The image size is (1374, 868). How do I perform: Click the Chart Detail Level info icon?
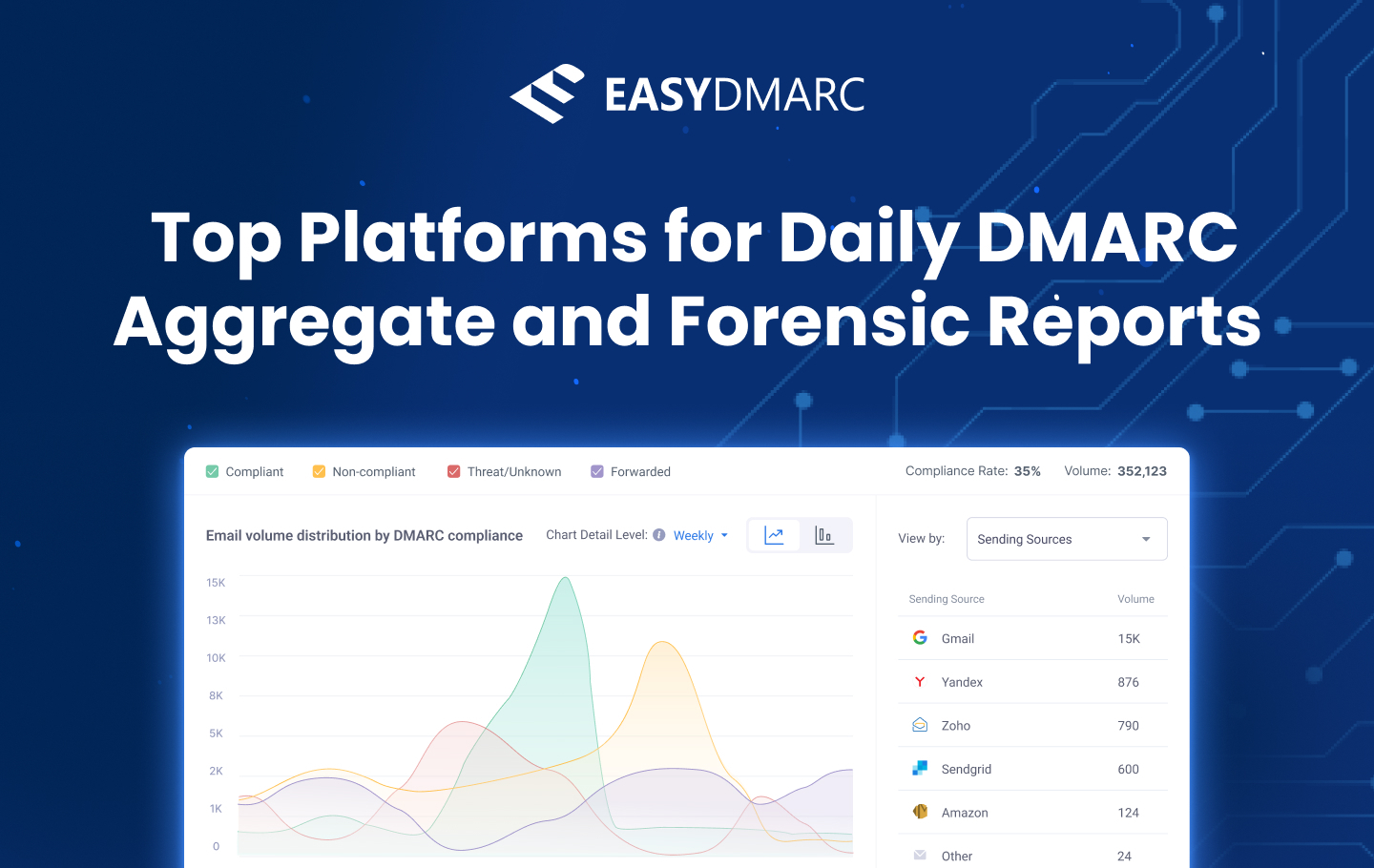tap(659, 535)
